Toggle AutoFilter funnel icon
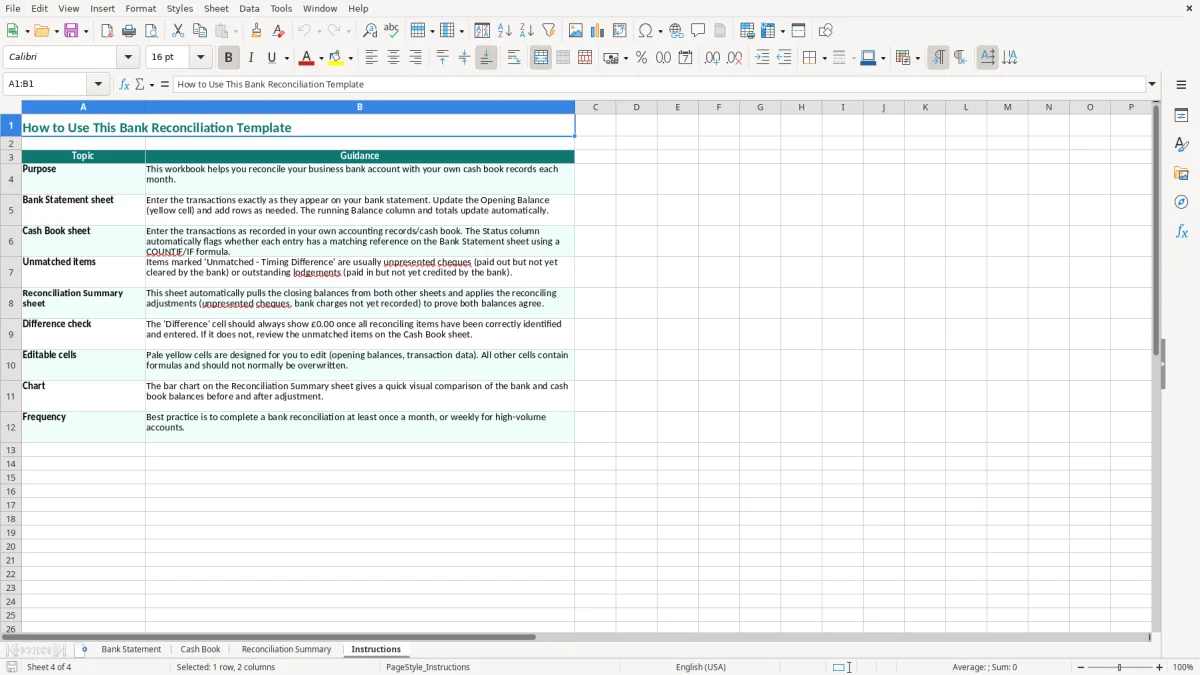The height and width of the screenshot is (675, 1200). click(549, 31)
